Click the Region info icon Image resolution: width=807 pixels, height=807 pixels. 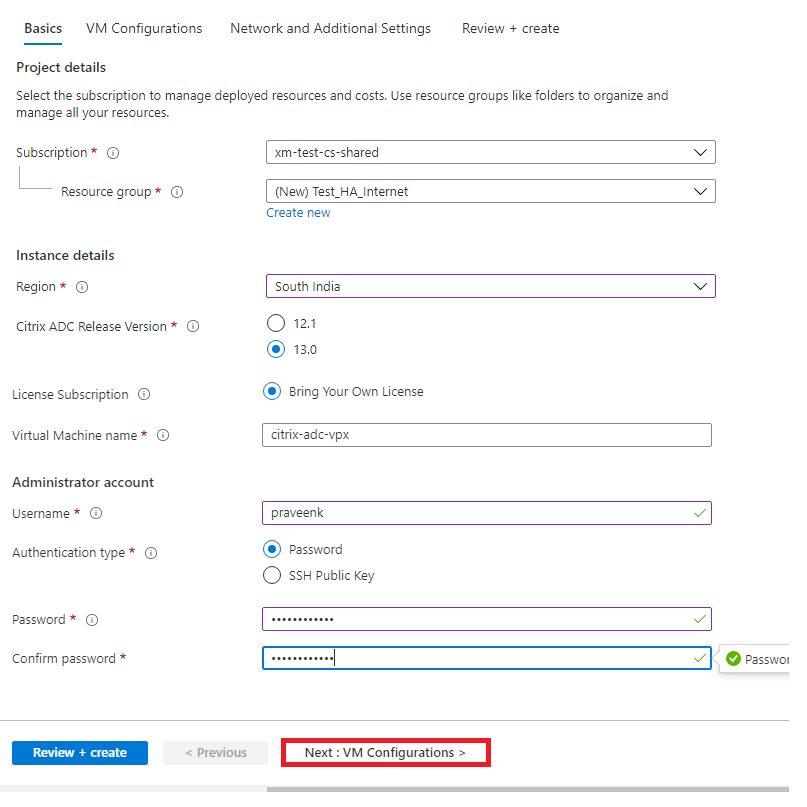[82, 287]
